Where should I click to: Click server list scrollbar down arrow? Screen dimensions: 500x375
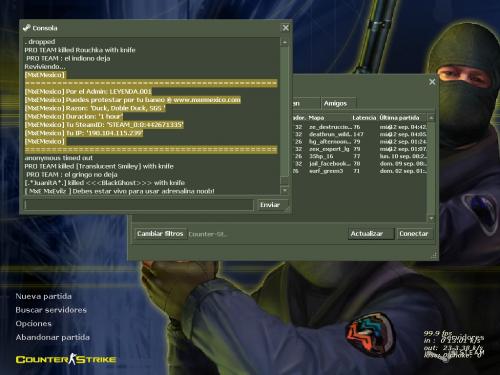click(x=431, y=218)
